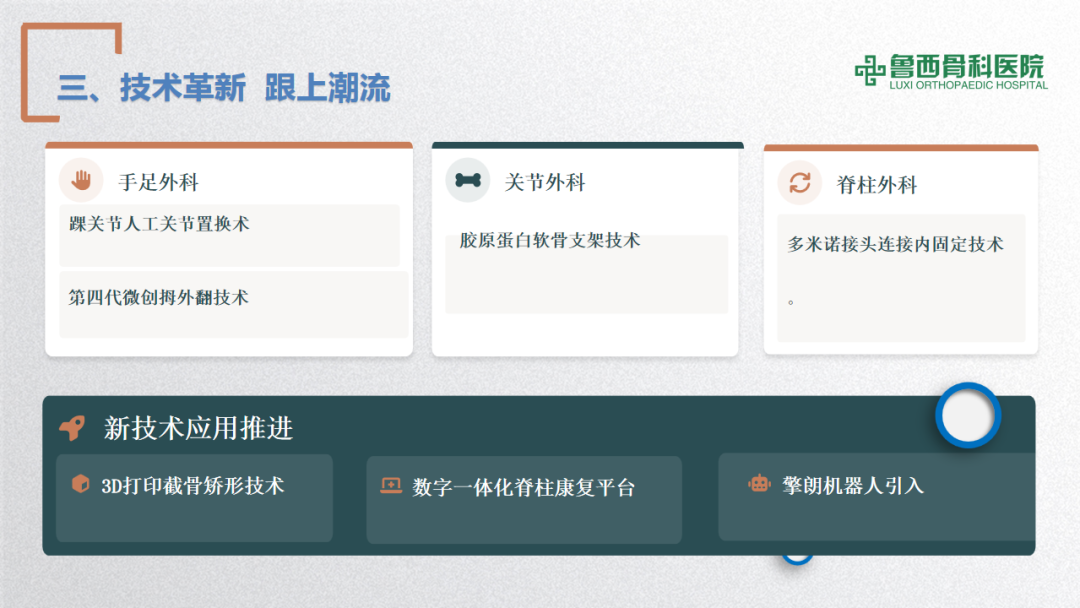Screen dimensions: 1080x608
Task: Click the tablet icon beside 数字一体化脊柱康复平台
Action: [x=391, y=483]
